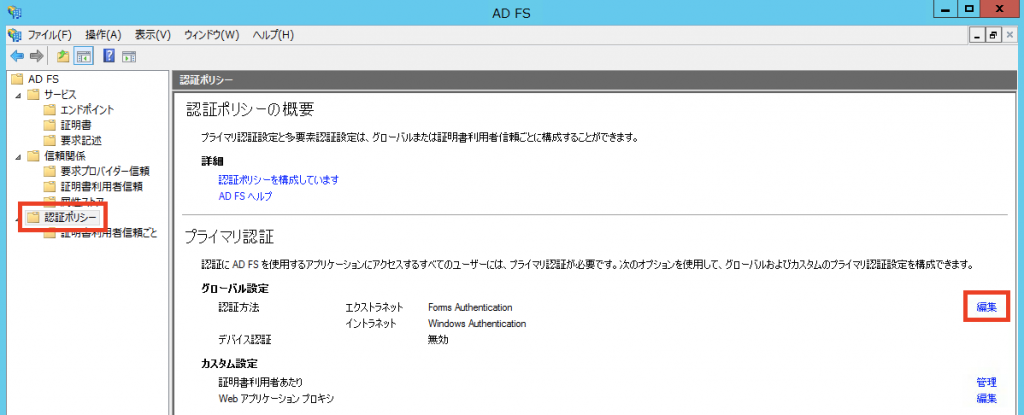Click the Web アプリケーション プロキシ label
Image resolution: width=1024 pixels, height=415 pixels.
[x=277, y=398]
